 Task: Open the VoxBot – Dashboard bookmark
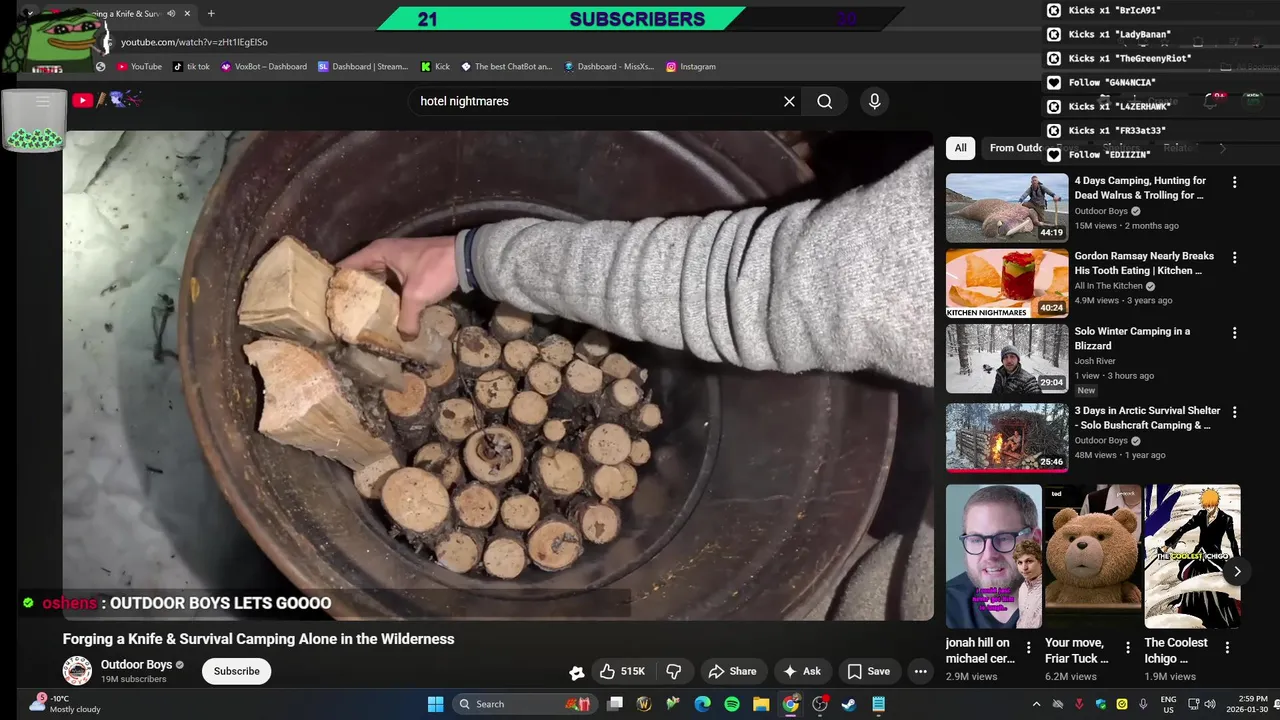[263, 67]
